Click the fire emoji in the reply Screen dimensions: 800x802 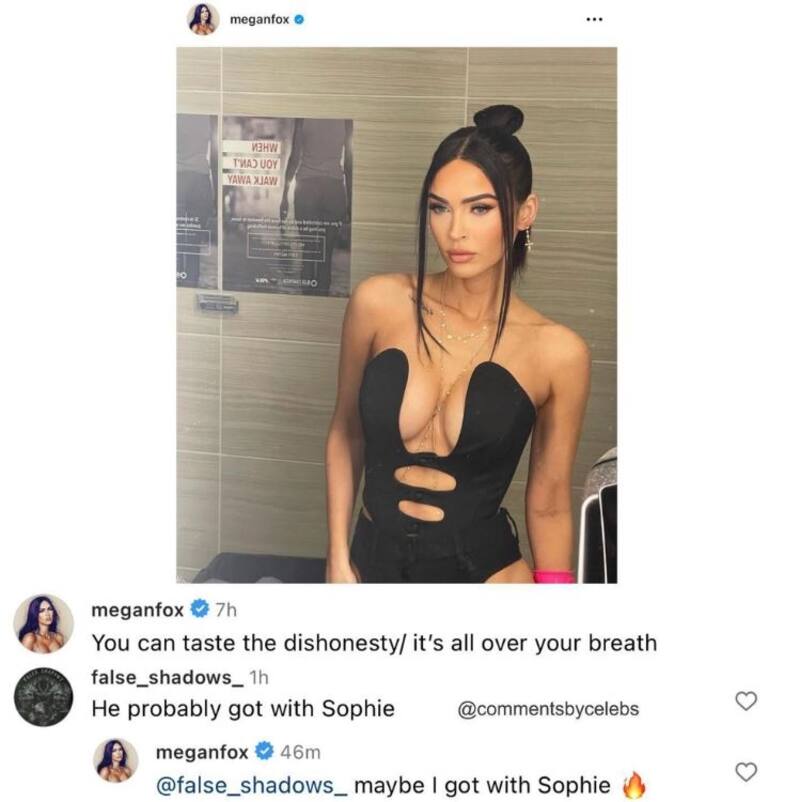pos(634,785)
